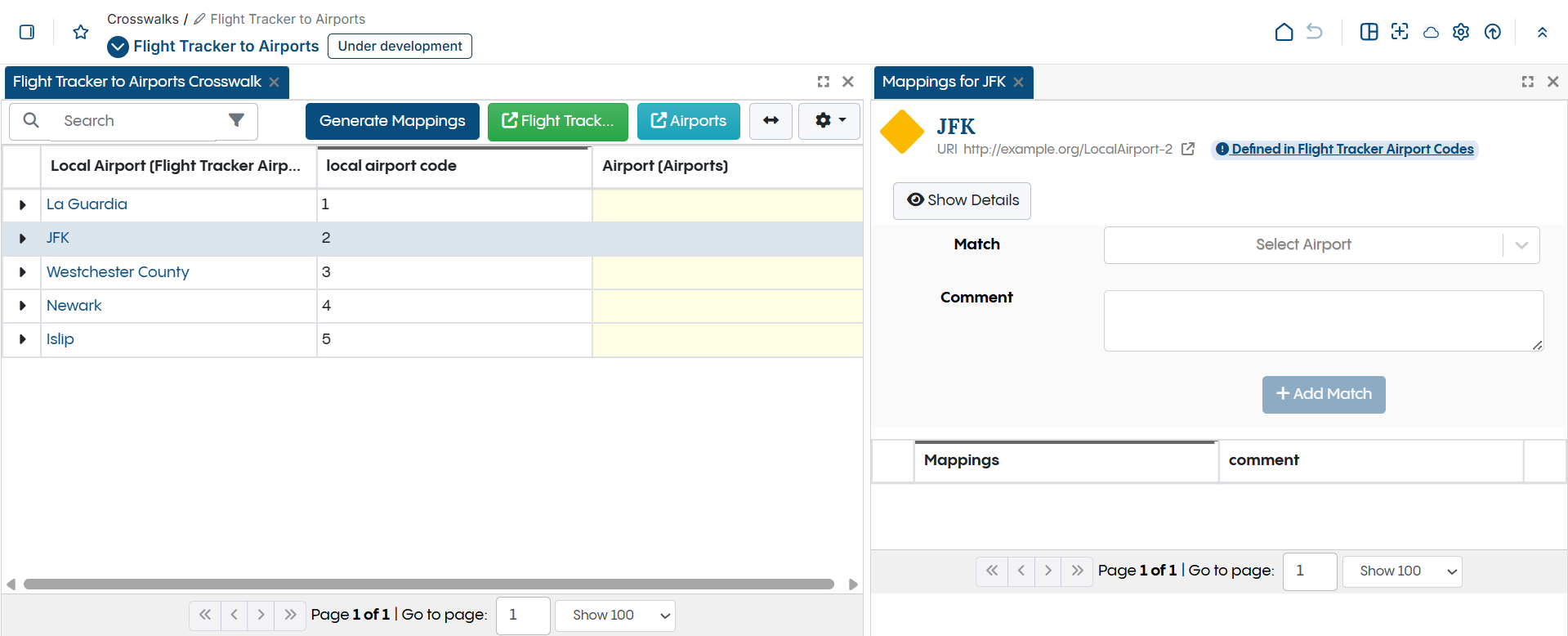Viewport: 1568px width, 636px height.
Task: Open Defined in Flight Tracker Airport Codes link
Action: (x=1351, y=149)
